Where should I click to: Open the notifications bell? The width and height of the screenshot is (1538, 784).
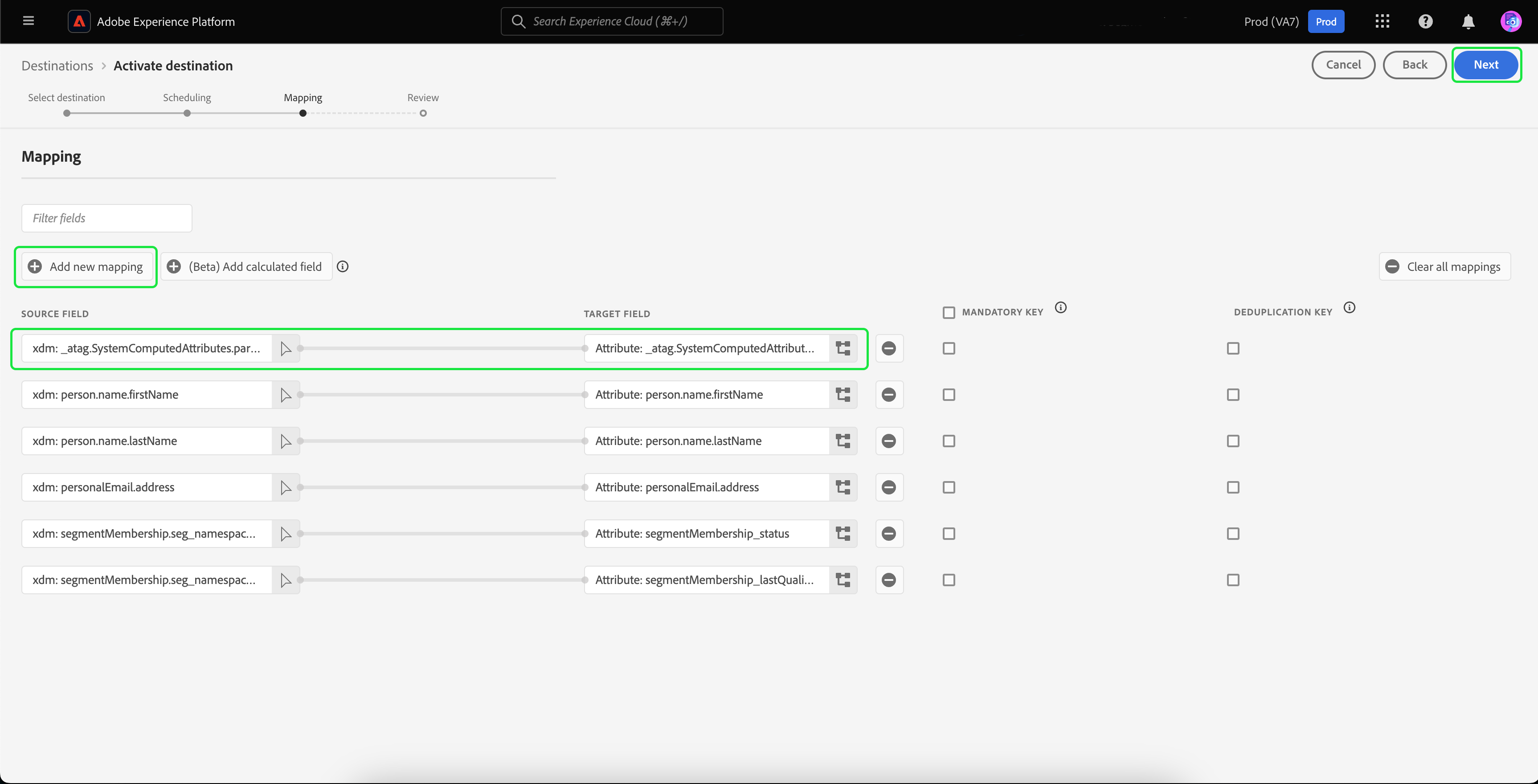[1468, 21]
